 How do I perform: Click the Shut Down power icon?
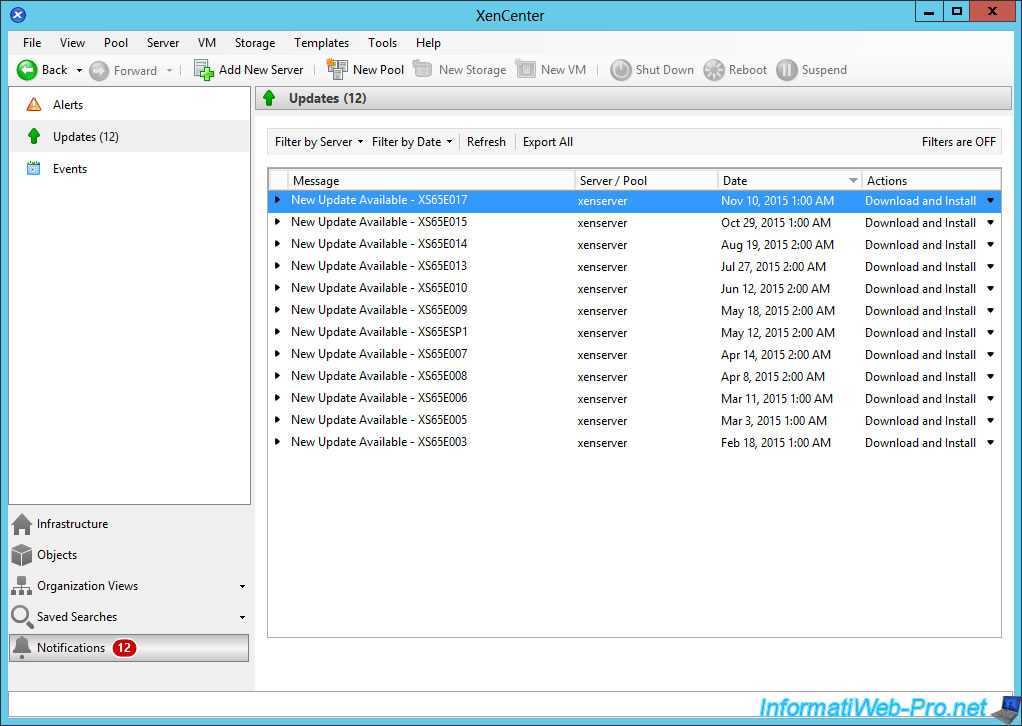[x=620, y=70]
